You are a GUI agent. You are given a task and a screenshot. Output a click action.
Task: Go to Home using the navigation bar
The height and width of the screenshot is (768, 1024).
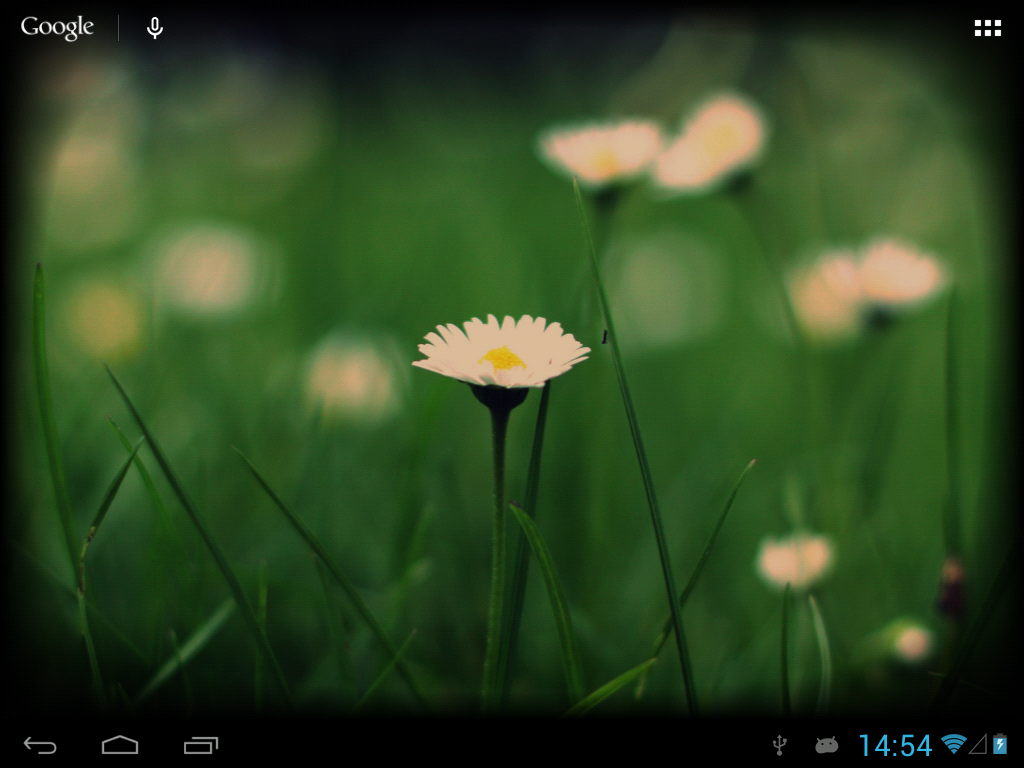click(x=120, y=745)
